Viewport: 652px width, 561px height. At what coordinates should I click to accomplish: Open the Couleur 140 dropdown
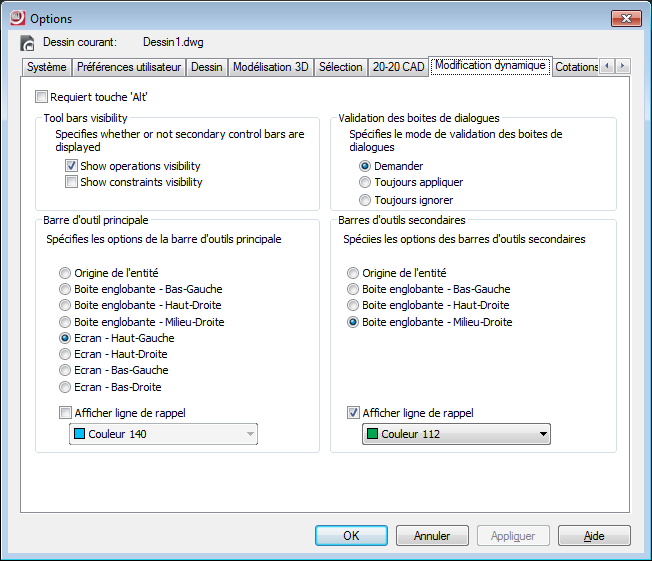164,434
